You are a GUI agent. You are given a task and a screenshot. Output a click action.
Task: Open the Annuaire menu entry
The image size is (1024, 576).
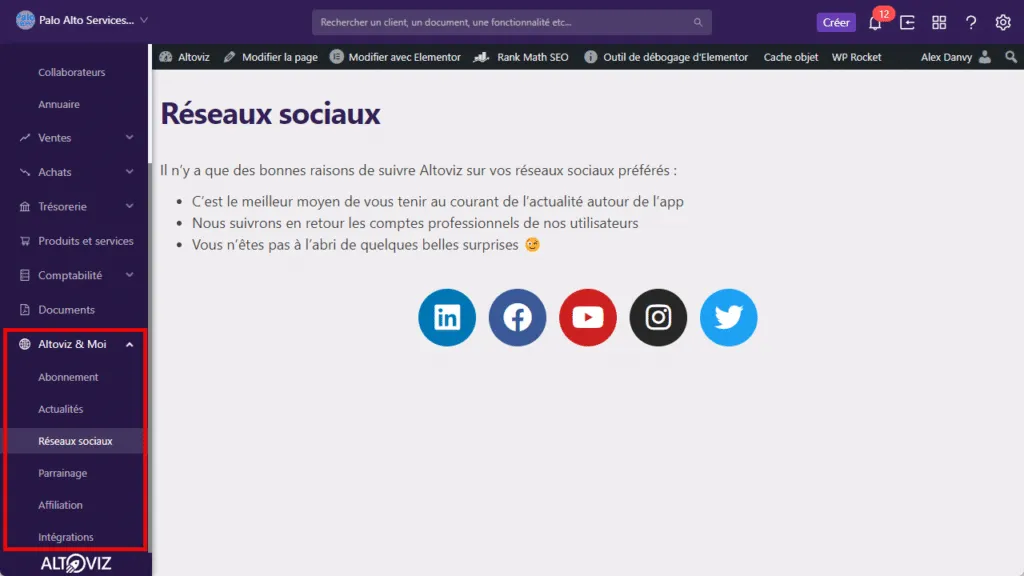coord(59,104)
